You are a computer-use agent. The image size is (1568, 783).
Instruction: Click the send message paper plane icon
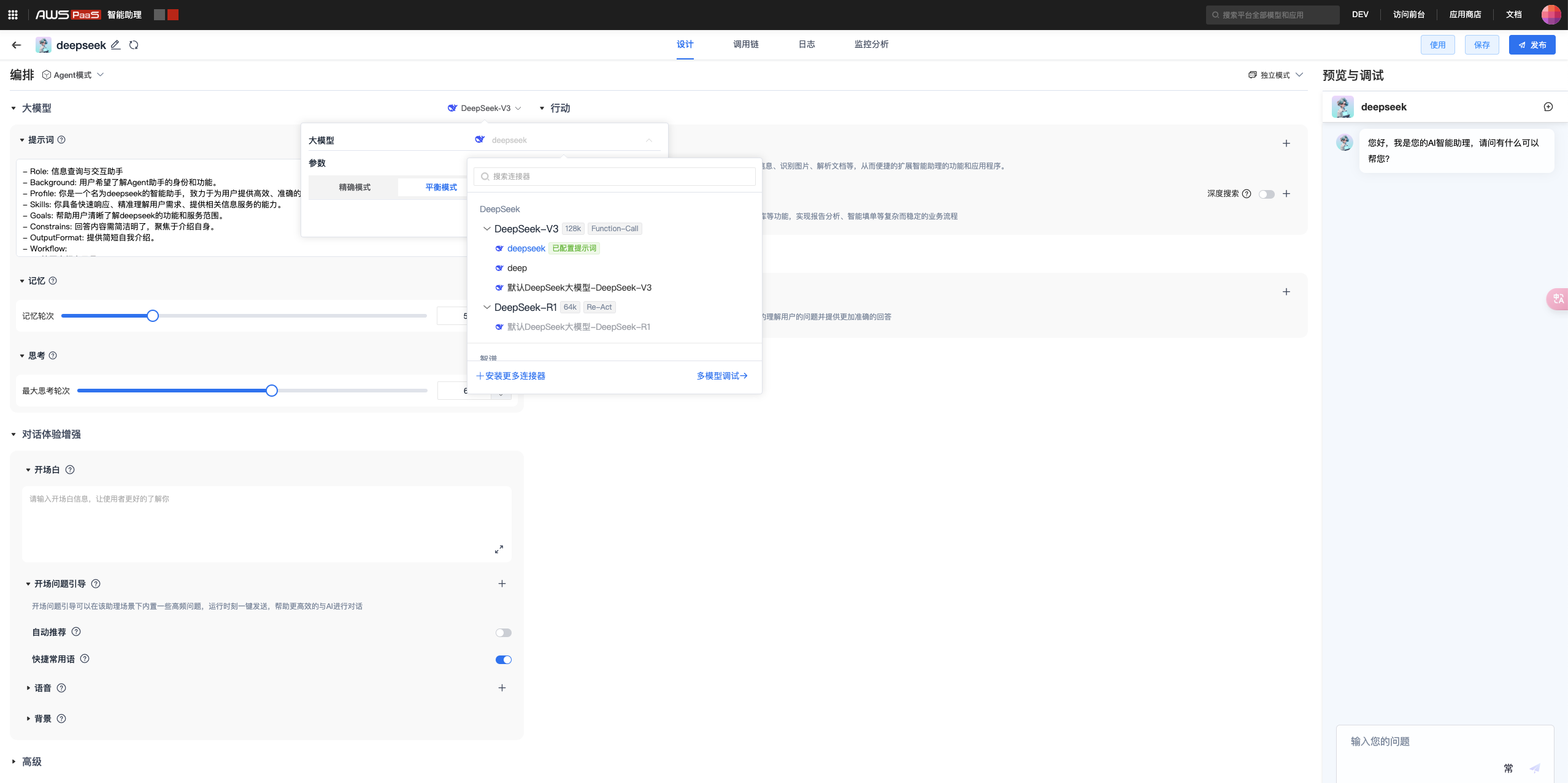[x=1535, y=768]
